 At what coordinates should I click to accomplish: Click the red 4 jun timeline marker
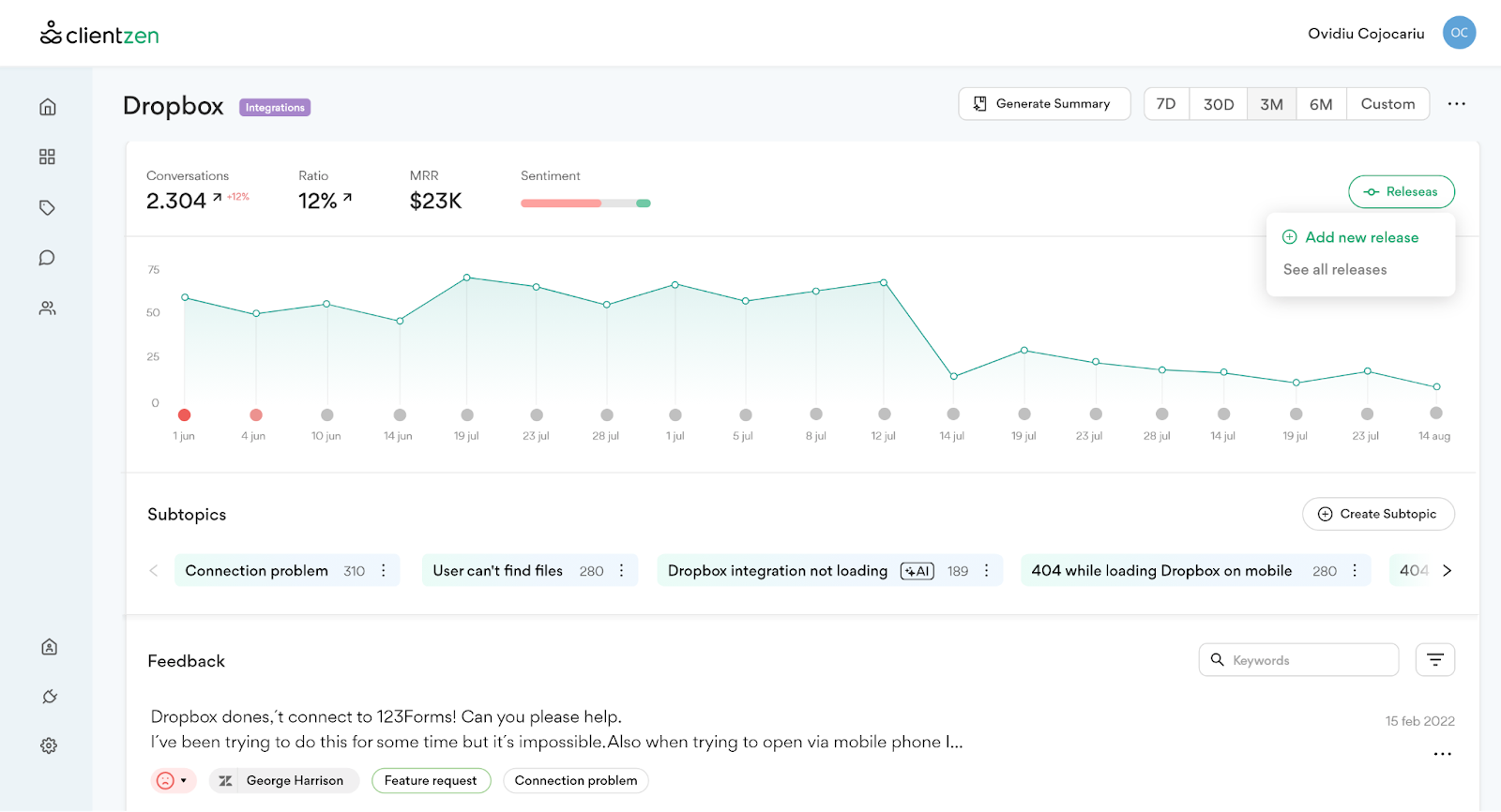click(x=256, y=414)
